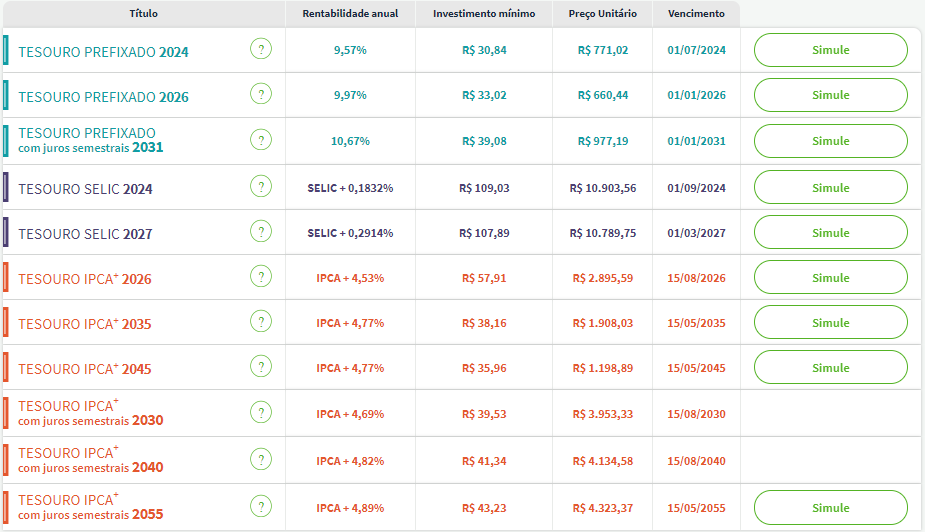925x532 pixels.
Task: Simulate the Tesouro Prefixado 2024 bond
Action: tap(831, 50)
